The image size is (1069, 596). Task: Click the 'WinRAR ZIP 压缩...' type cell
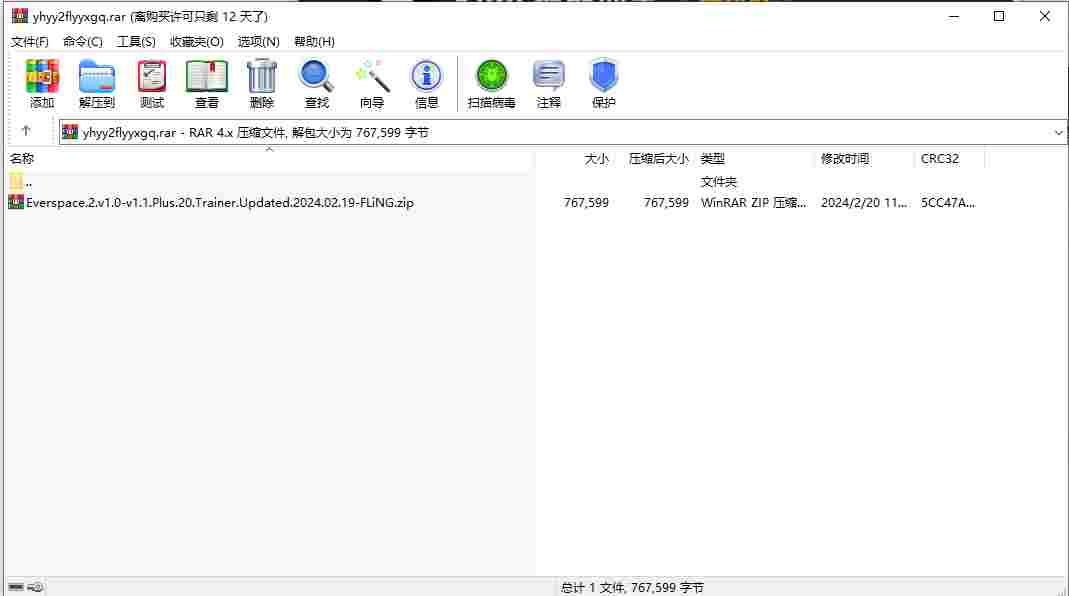753,203
